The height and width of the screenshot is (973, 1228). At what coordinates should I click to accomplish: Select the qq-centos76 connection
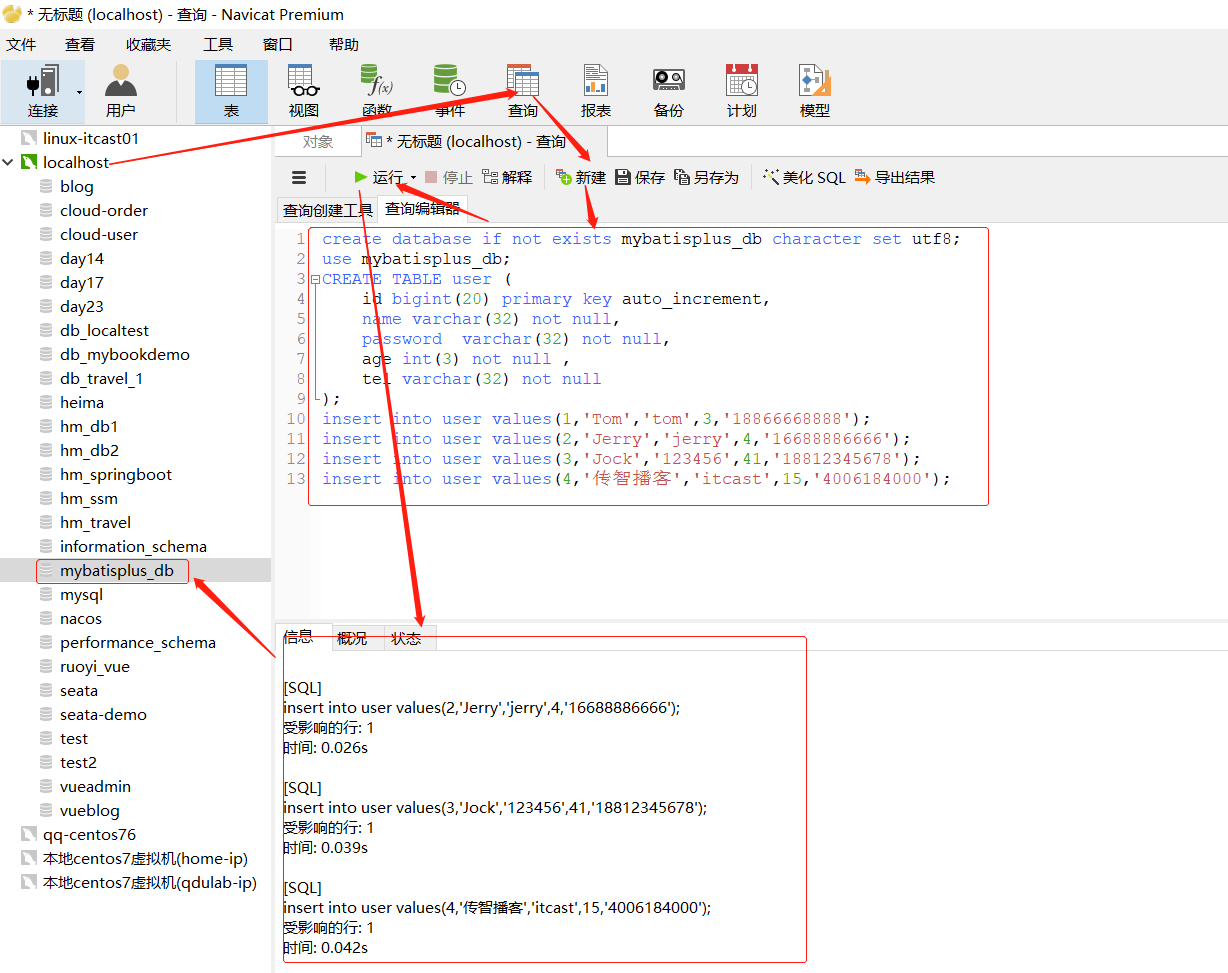click(89, 834)
